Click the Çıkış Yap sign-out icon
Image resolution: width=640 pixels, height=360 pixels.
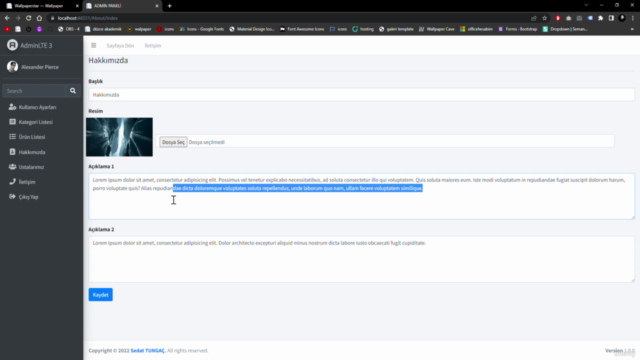click(x=12, y=197)
